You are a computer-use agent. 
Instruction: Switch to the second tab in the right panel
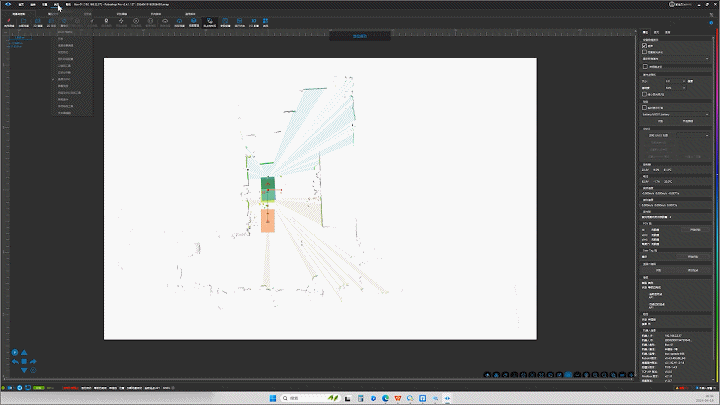[x=658, y=32]
